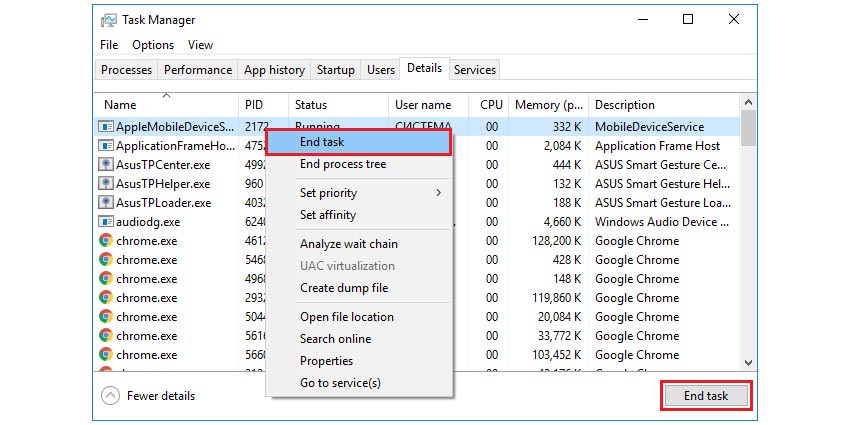
Task: Sort by the Memory (p... column header
Action: (x=548, y=105)
